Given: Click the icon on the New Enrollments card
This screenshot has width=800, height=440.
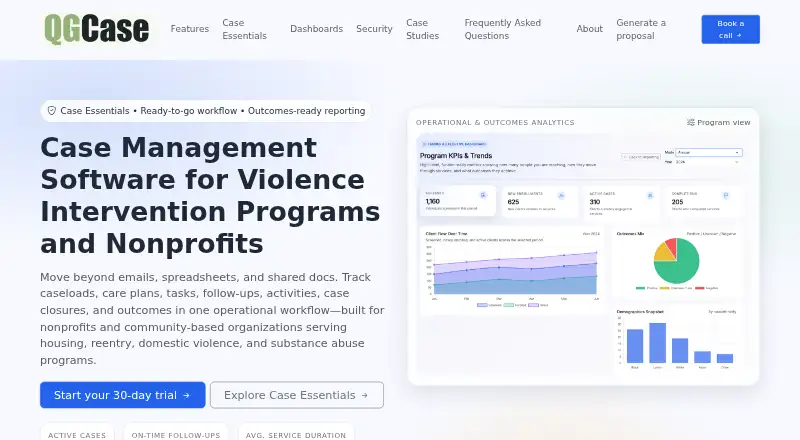Looking at the screenshot, I should 561,195.
